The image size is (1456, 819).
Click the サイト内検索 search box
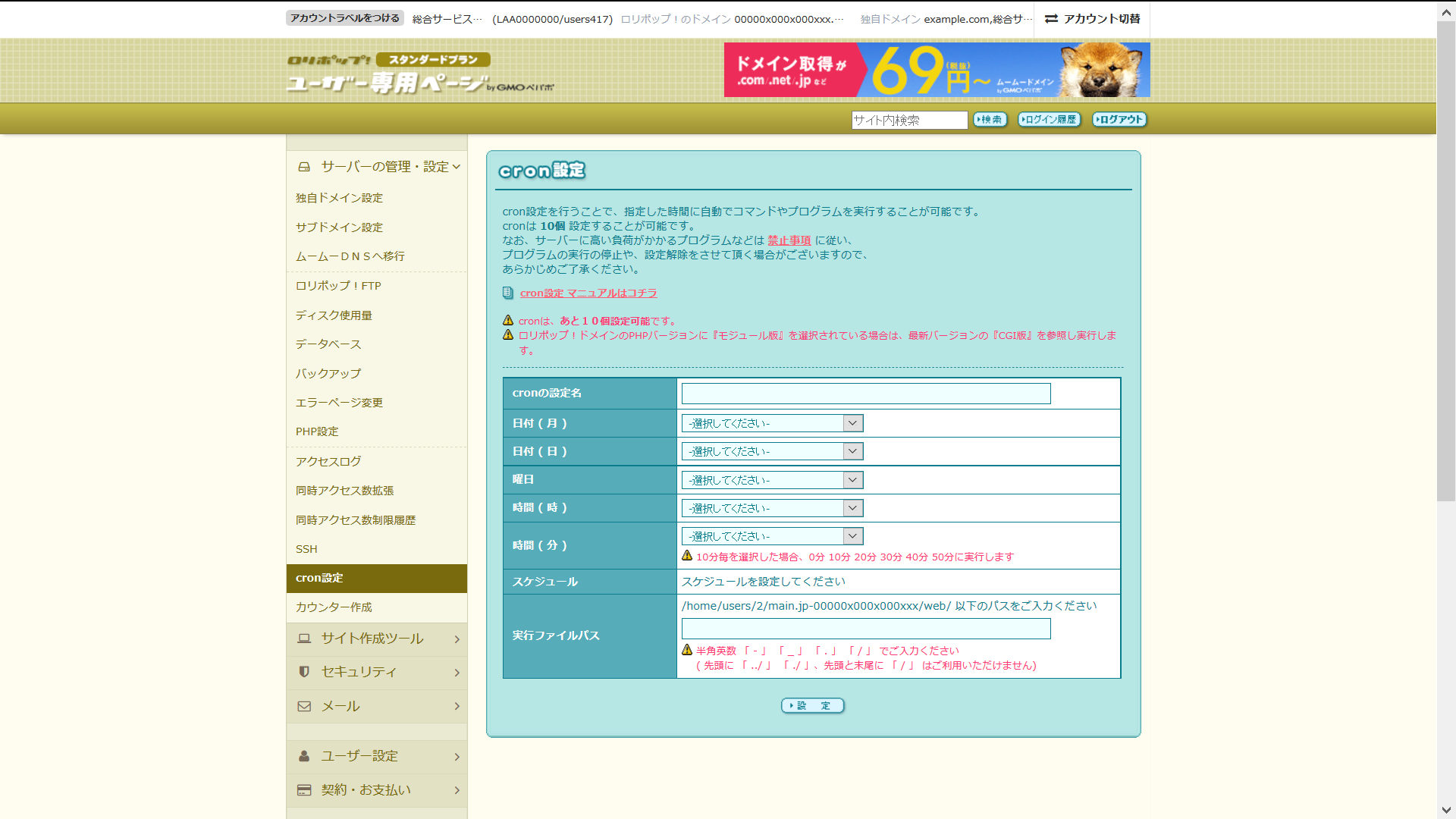pos(908,120)
